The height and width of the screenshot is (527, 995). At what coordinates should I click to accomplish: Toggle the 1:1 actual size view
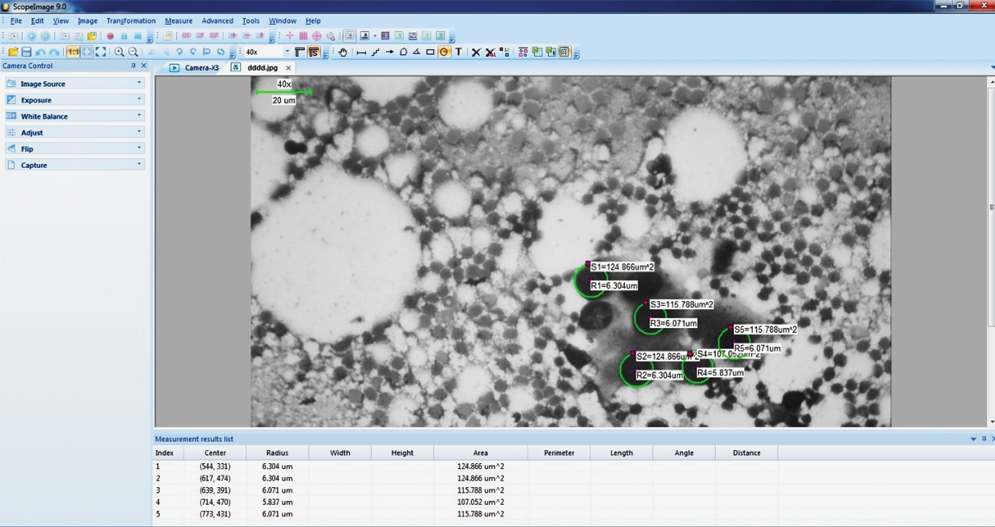click(73, 52)
